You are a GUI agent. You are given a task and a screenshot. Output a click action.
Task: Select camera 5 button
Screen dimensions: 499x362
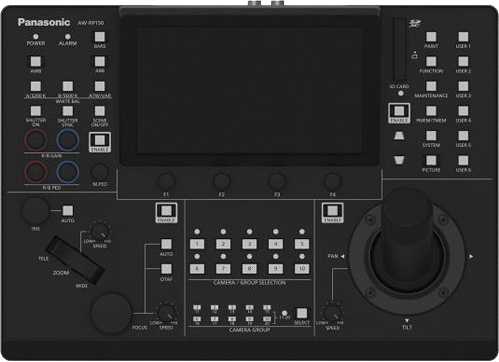point(302,244)
